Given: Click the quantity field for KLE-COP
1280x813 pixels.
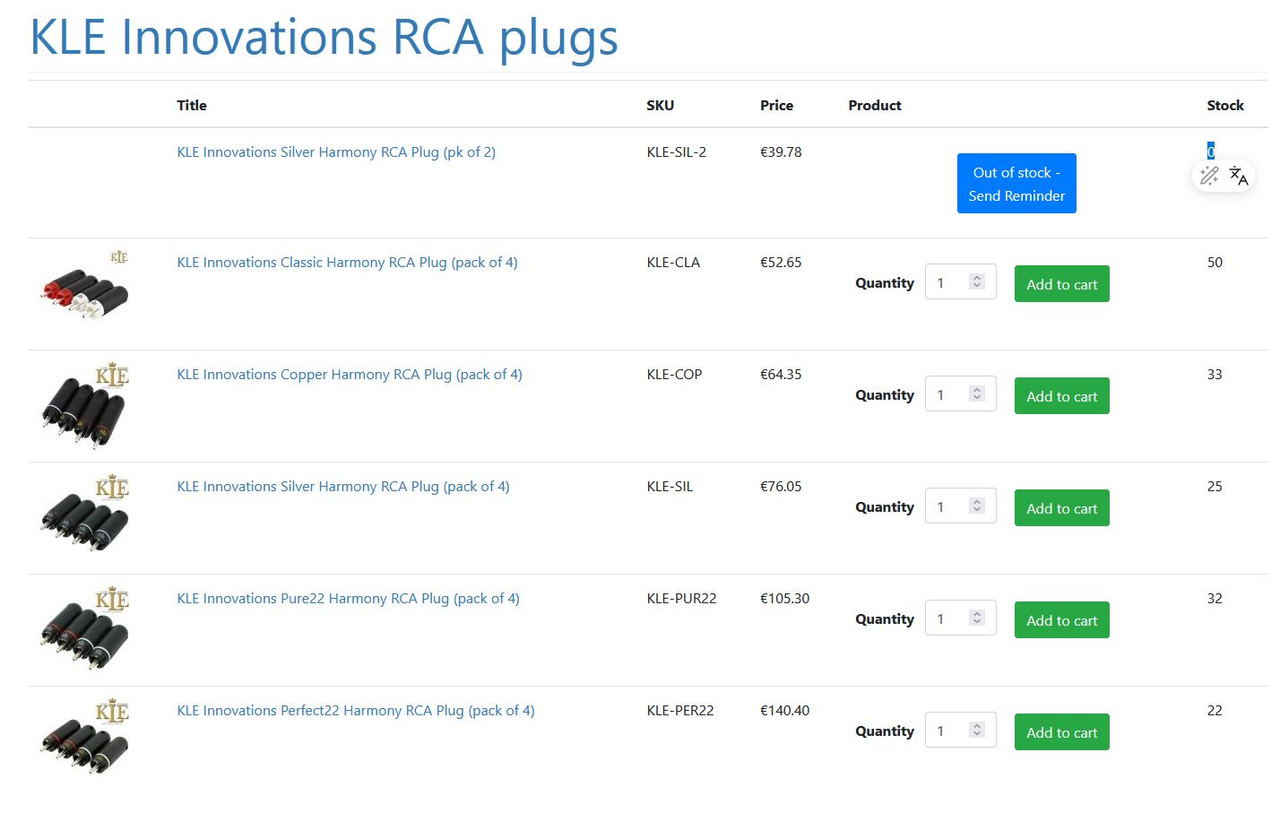Looking at the screenshot, I should [x=960, y=394].
